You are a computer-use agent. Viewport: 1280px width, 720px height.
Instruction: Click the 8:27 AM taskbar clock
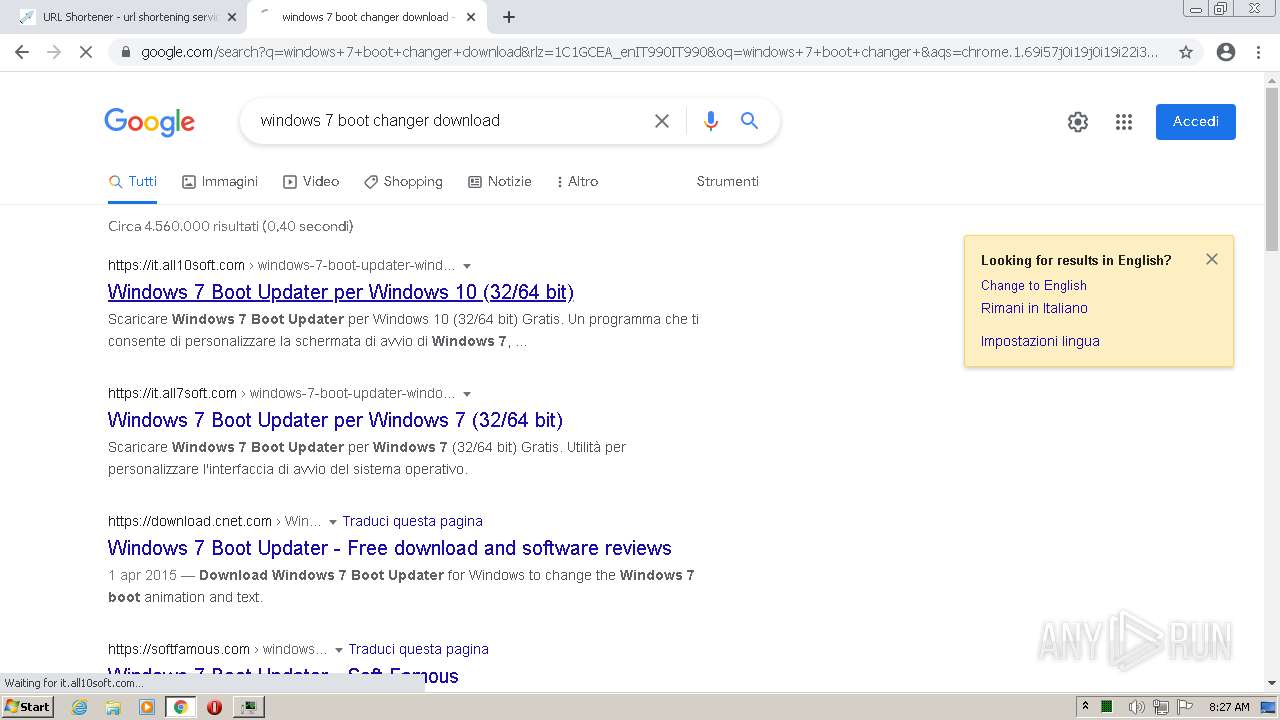(x=1229, y=707)
